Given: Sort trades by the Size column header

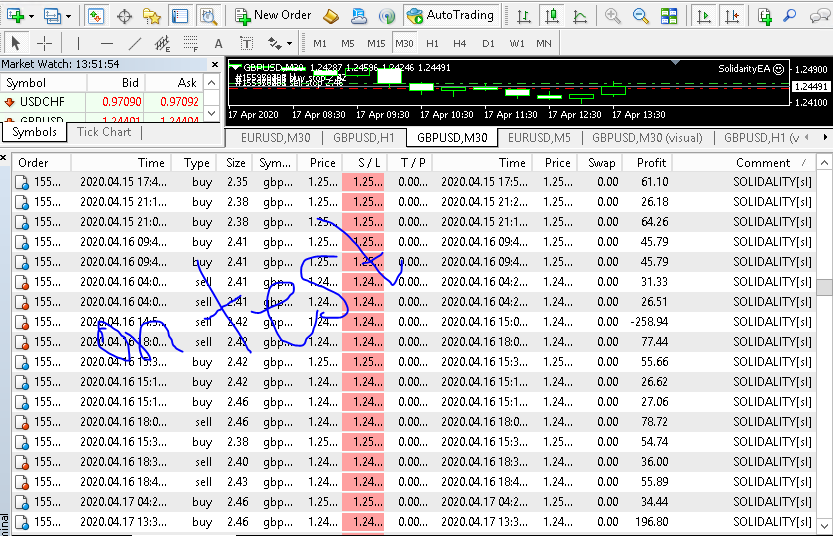Looking at the screenshot, I should (236, 163).
